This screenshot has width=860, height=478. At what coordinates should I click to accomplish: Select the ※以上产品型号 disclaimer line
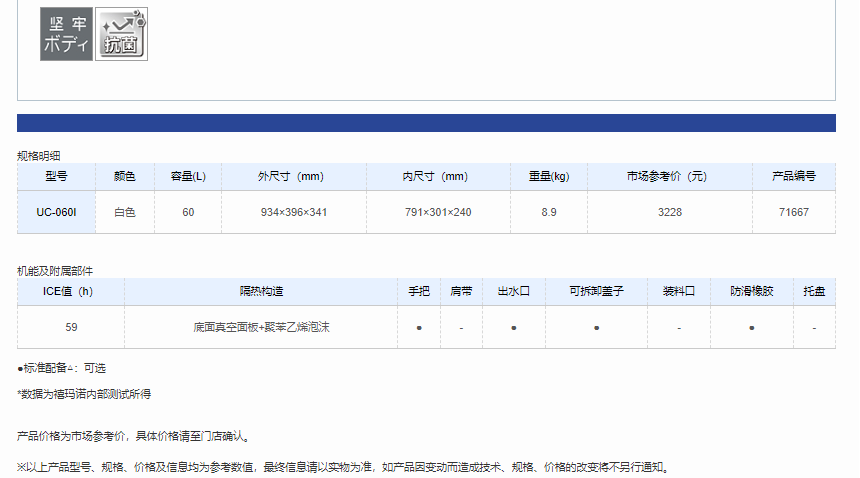pyautogui.click(x=344, y=467)
